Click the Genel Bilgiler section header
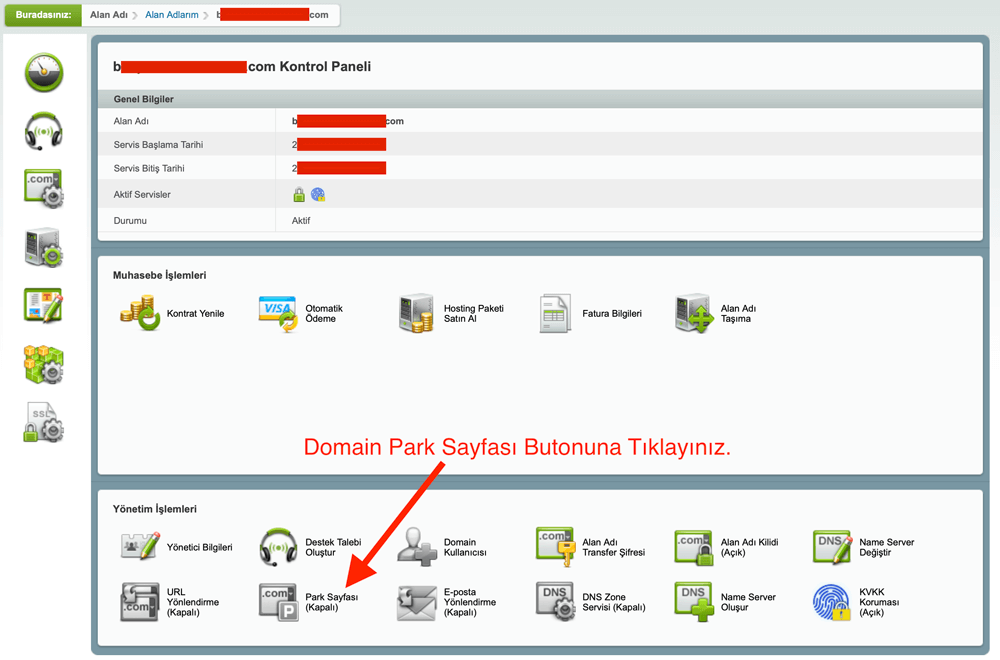This screenshot has height=660, width=1000. pos(143,99)
